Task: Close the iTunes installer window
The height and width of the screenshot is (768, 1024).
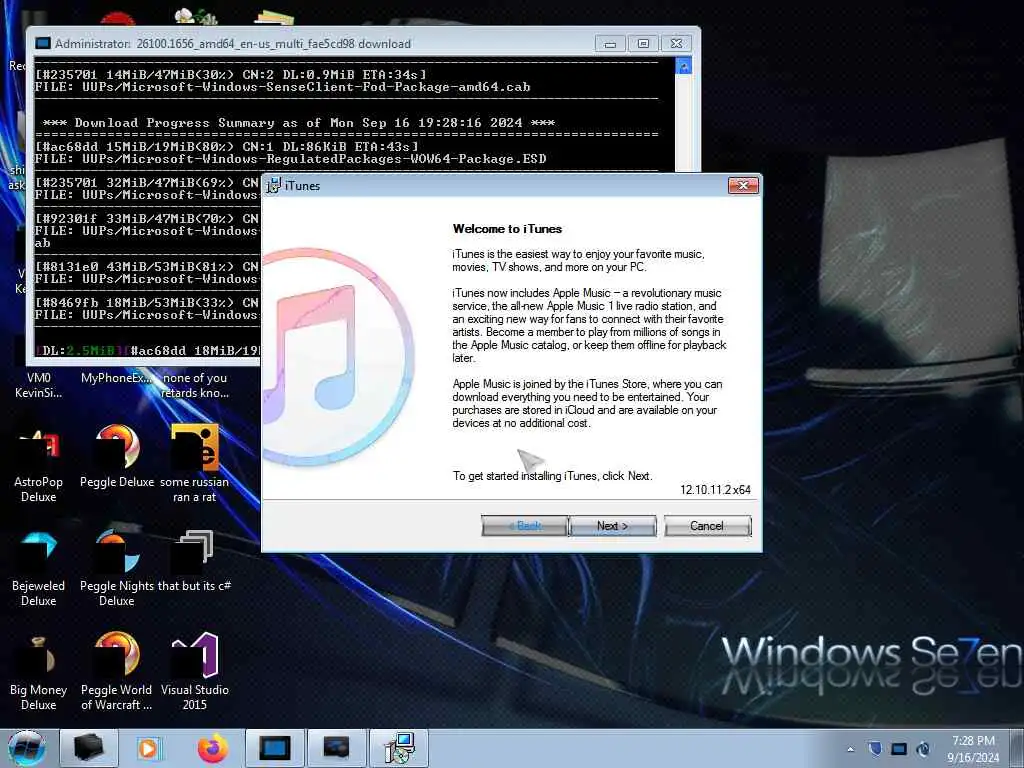Action: tap(743, 185)
